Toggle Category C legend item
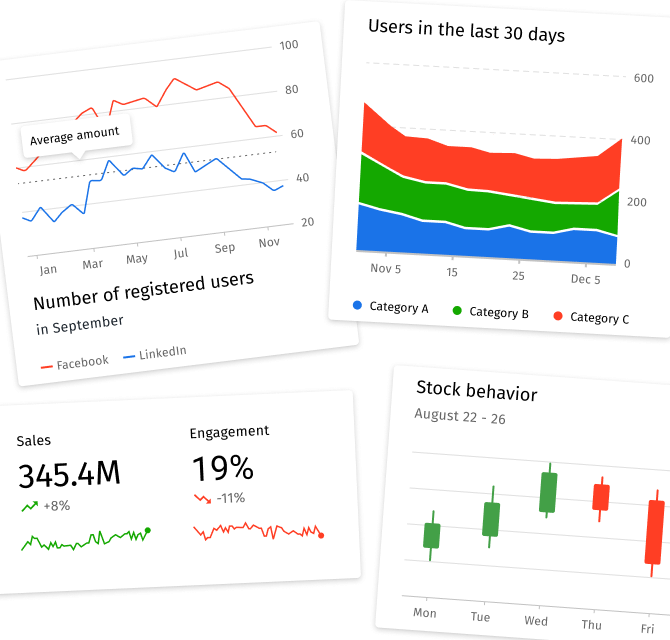Viewport: 670px width, 640px height. 591,317
